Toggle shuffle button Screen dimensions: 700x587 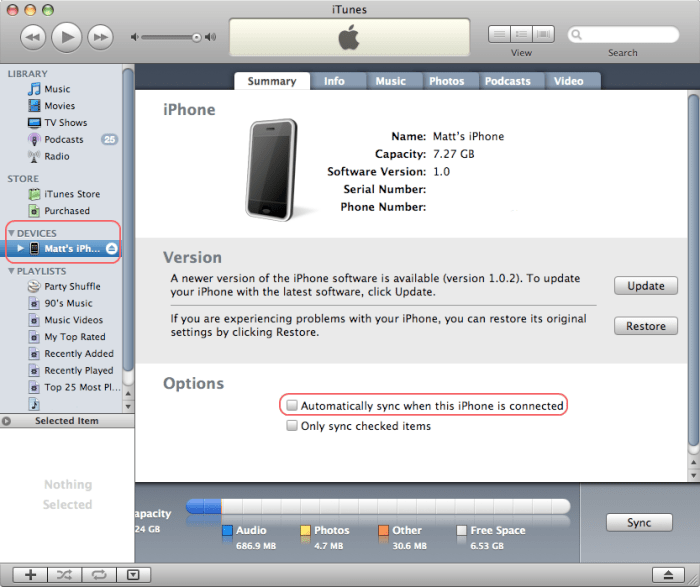64,575
